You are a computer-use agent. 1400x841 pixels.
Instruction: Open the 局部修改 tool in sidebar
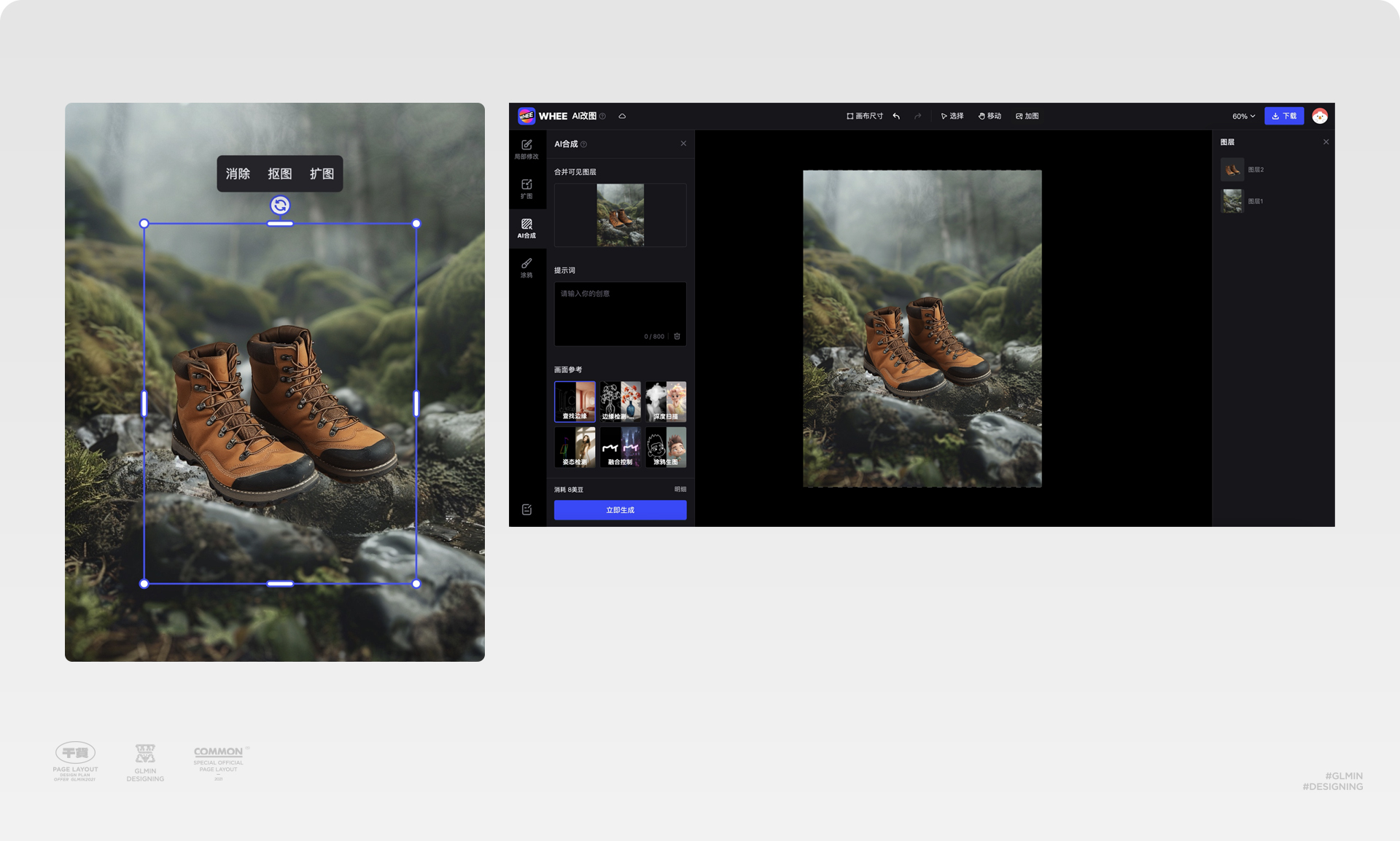tap(526, 149)
